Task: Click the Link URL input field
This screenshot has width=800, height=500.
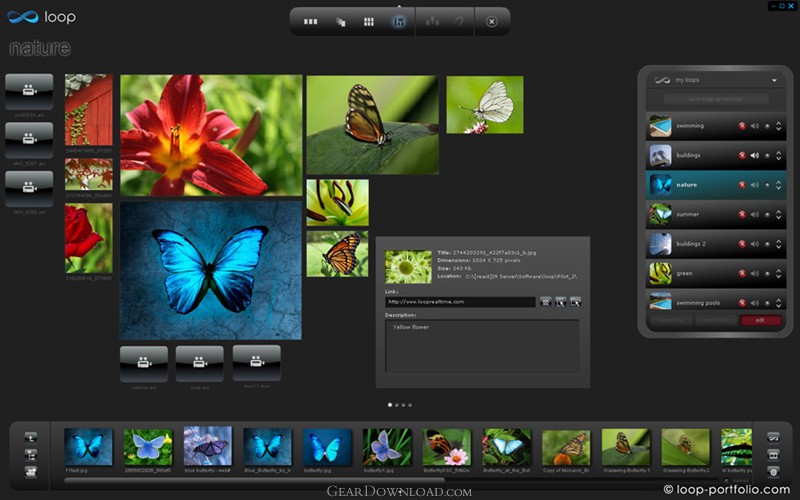Action: tap(460, 302)
